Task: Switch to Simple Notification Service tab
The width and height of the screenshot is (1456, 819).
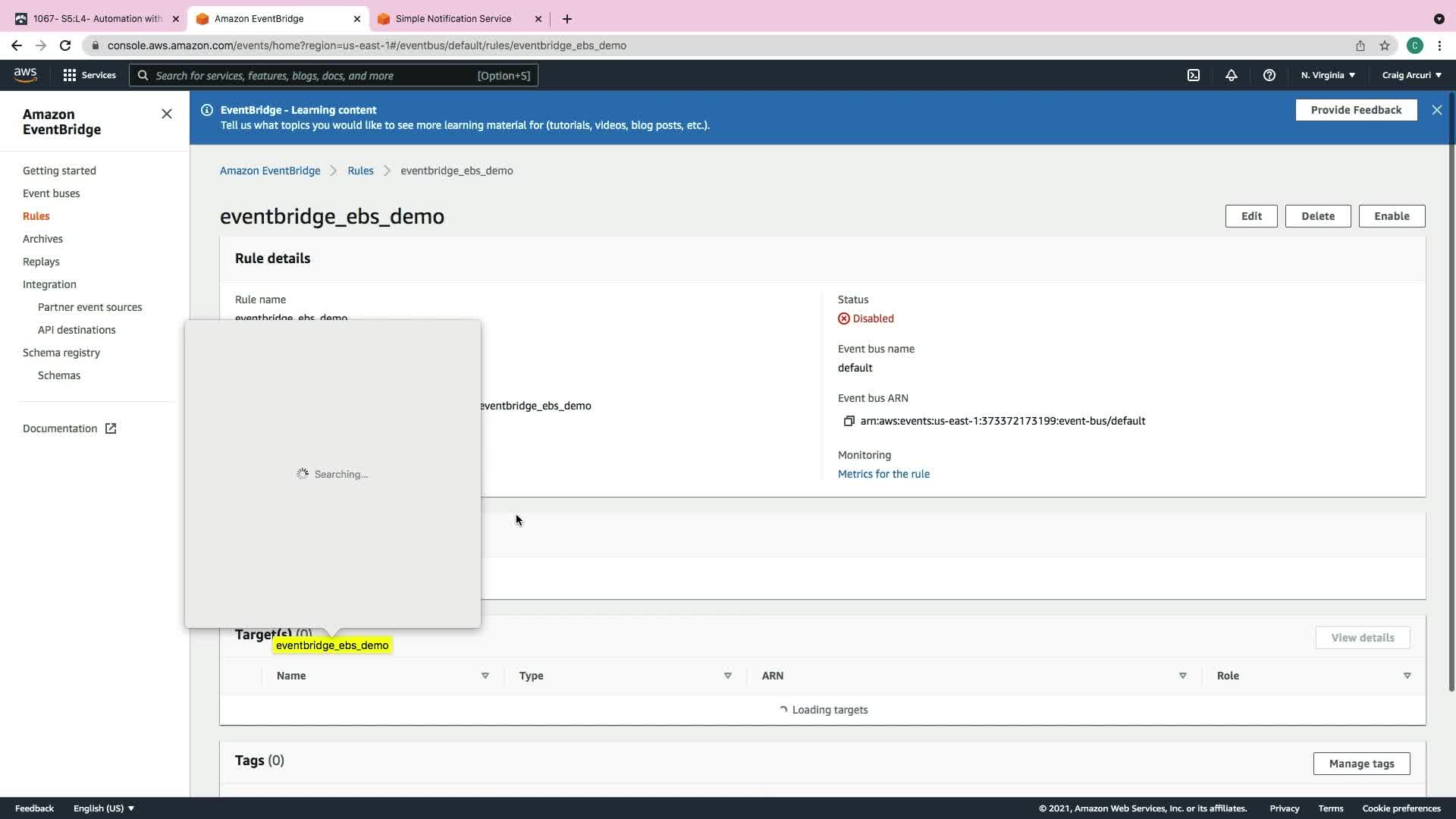Action: (x=453, y=18)
